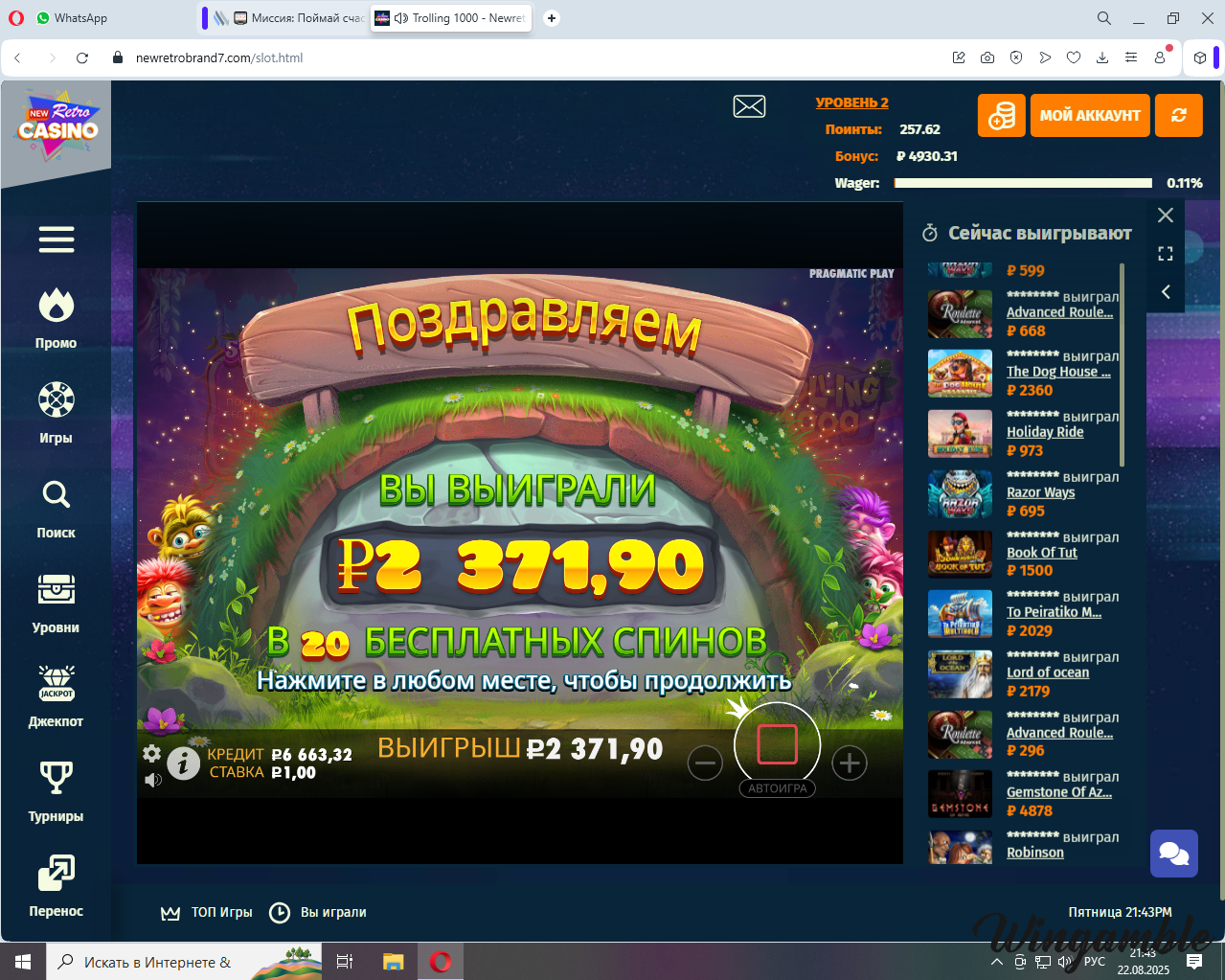Mute the slot game sound
Image resolution: width=1225 pixels, height=980 pixels.
pyautogui.click(x=152, y=780)
